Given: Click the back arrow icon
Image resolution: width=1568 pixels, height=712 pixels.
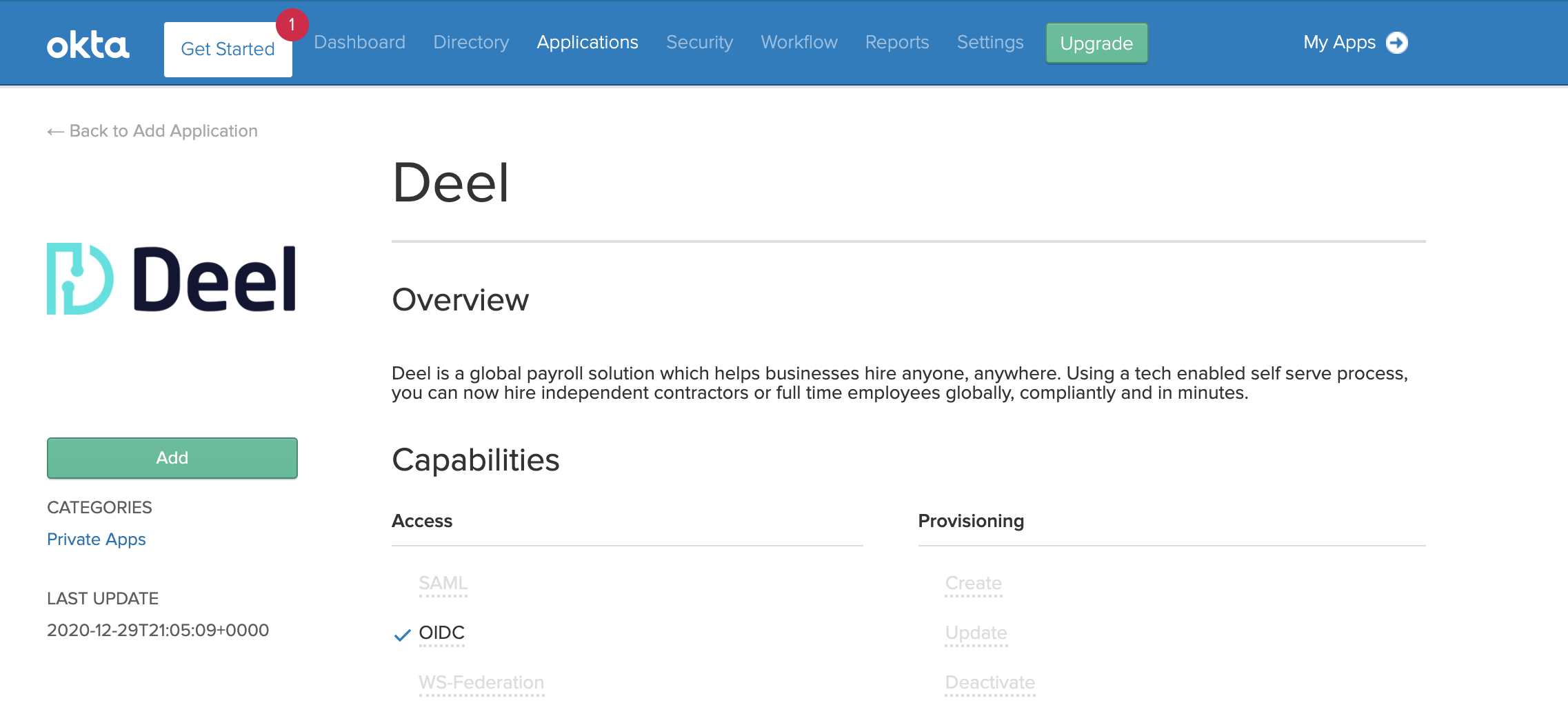Looking at the screenshot, I should (55, 131).
